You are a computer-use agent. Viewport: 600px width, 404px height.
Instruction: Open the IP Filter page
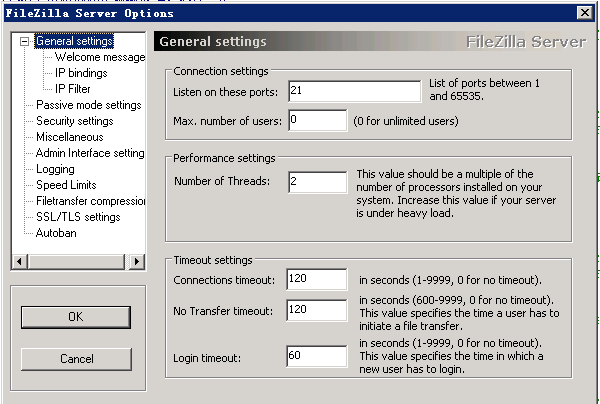coord(73,89)
